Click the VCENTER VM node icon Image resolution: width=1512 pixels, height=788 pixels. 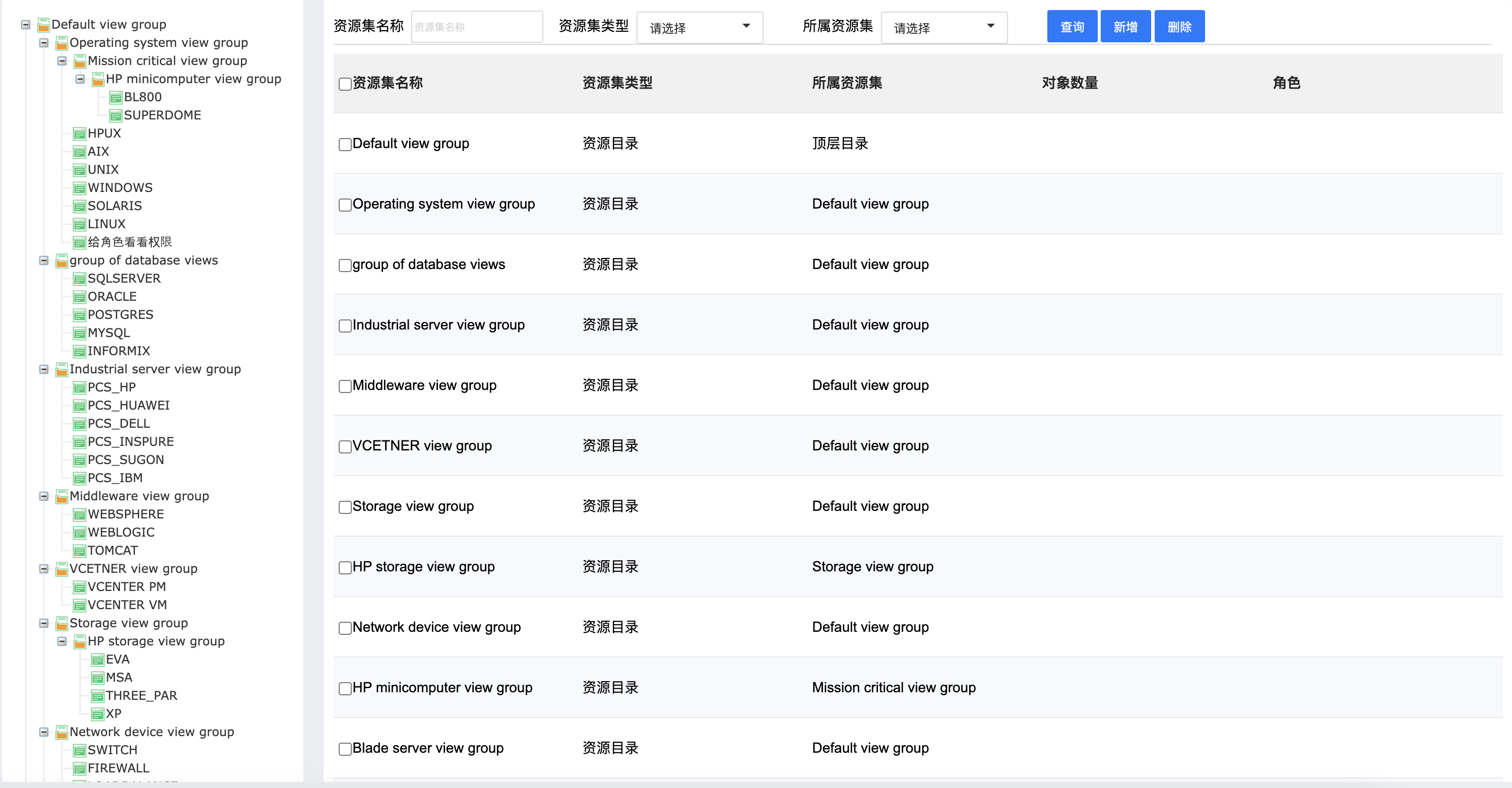[80, 606]
